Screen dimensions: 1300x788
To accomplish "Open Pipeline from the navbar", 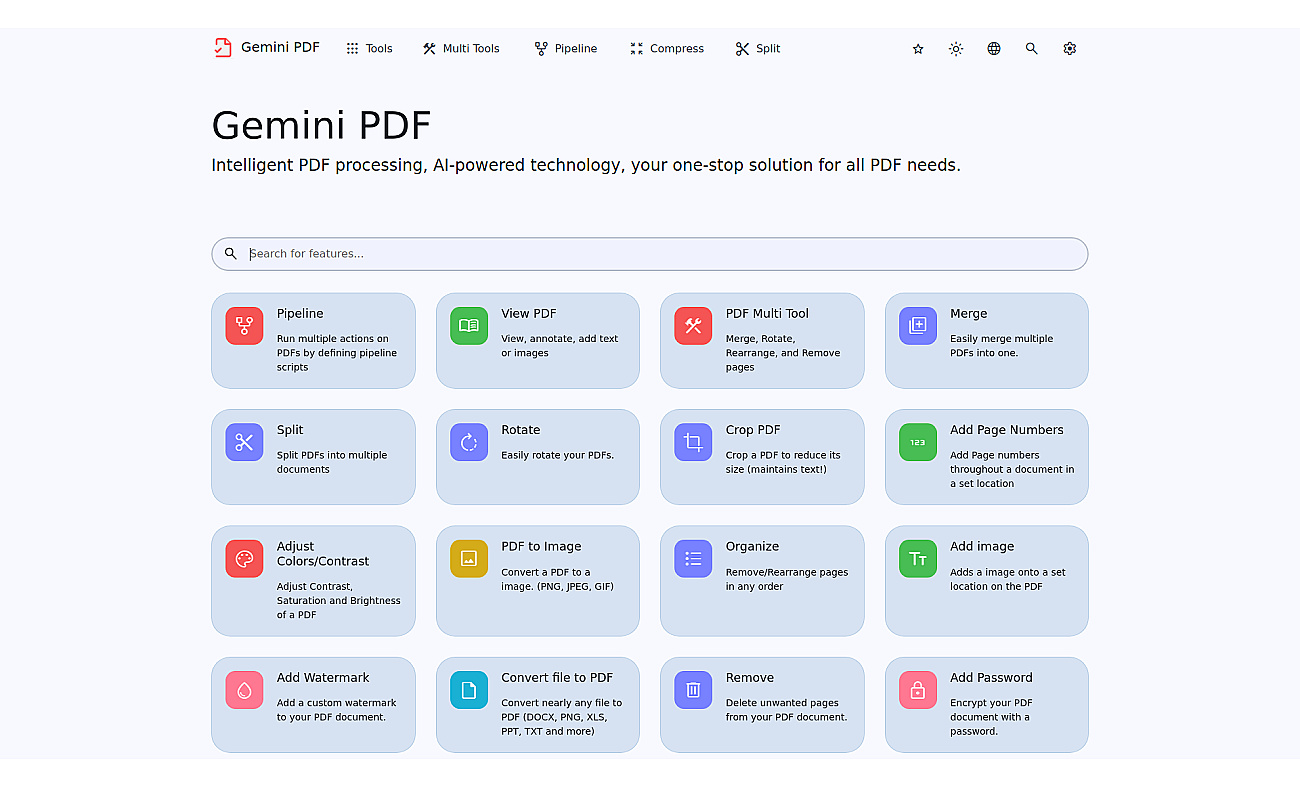I will click(x=566, y=49).
